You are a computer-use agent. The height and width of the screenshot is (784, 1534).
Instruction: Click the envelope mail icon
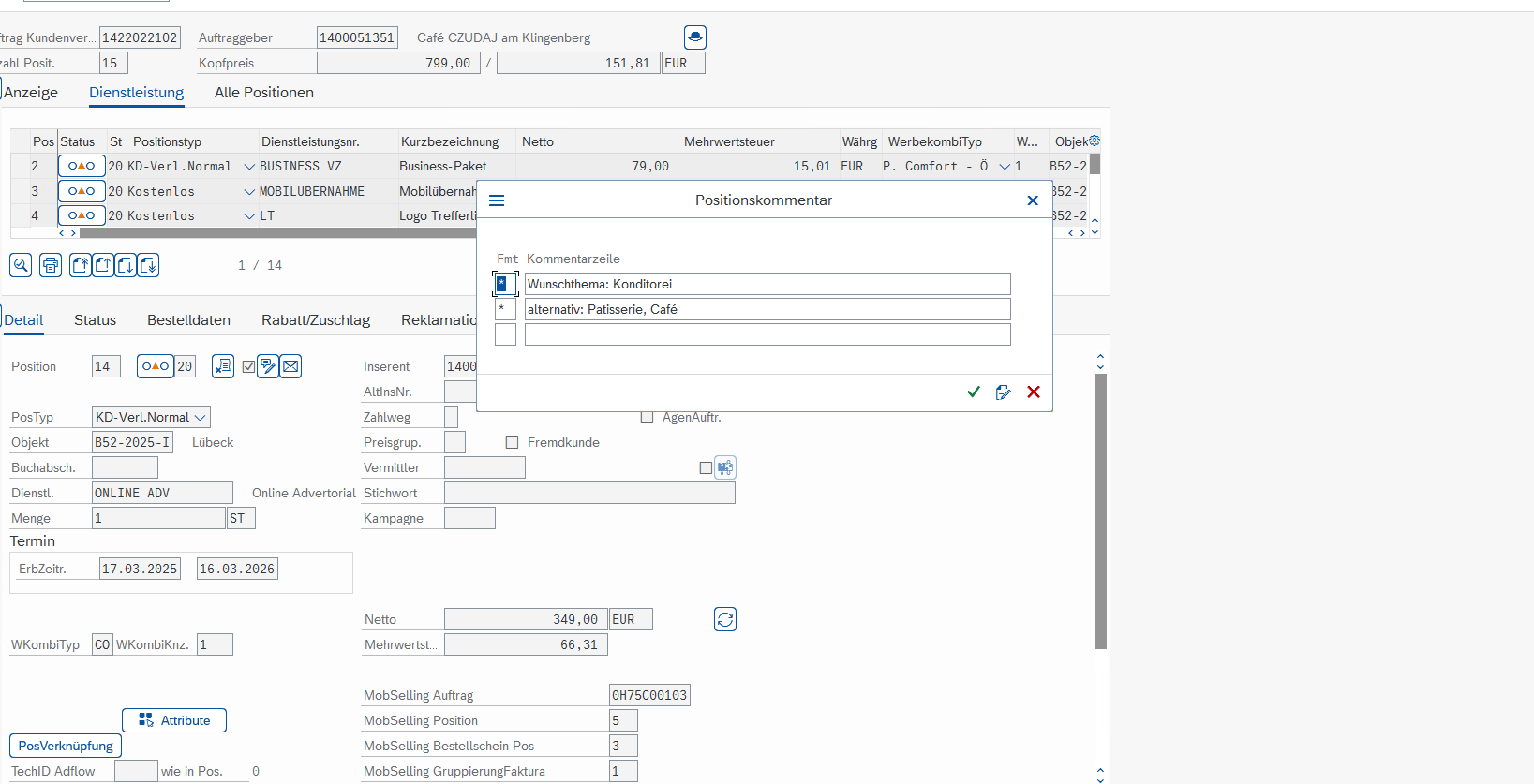[x=290, y=366]
